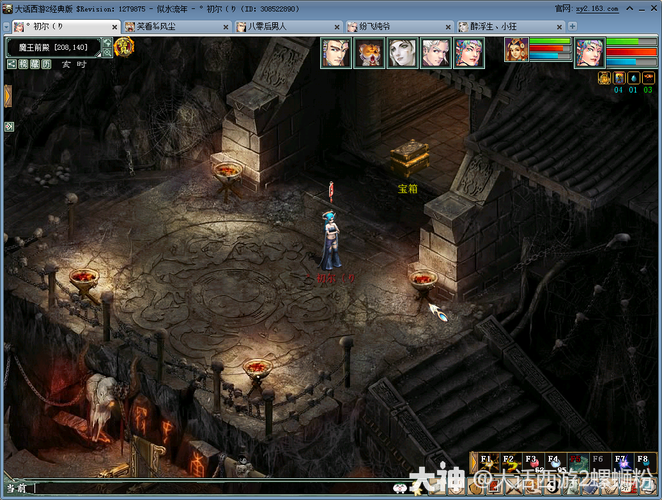
Task: Click the share icon under the map panel
Action: pos(11,64)
